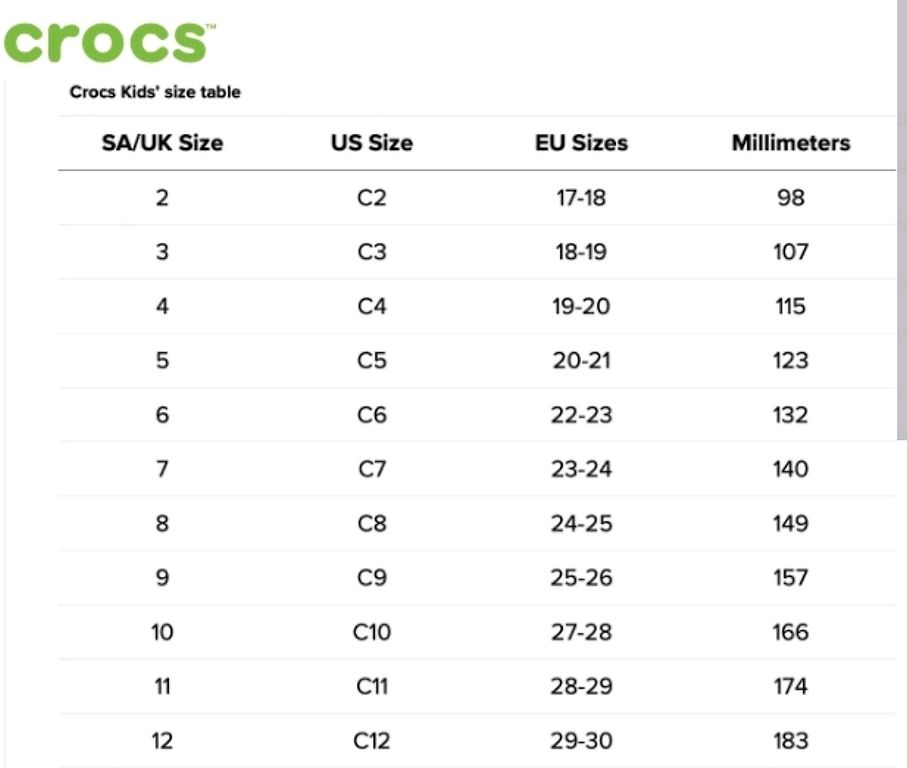Click the C4 US size cell

coord(372,307)
